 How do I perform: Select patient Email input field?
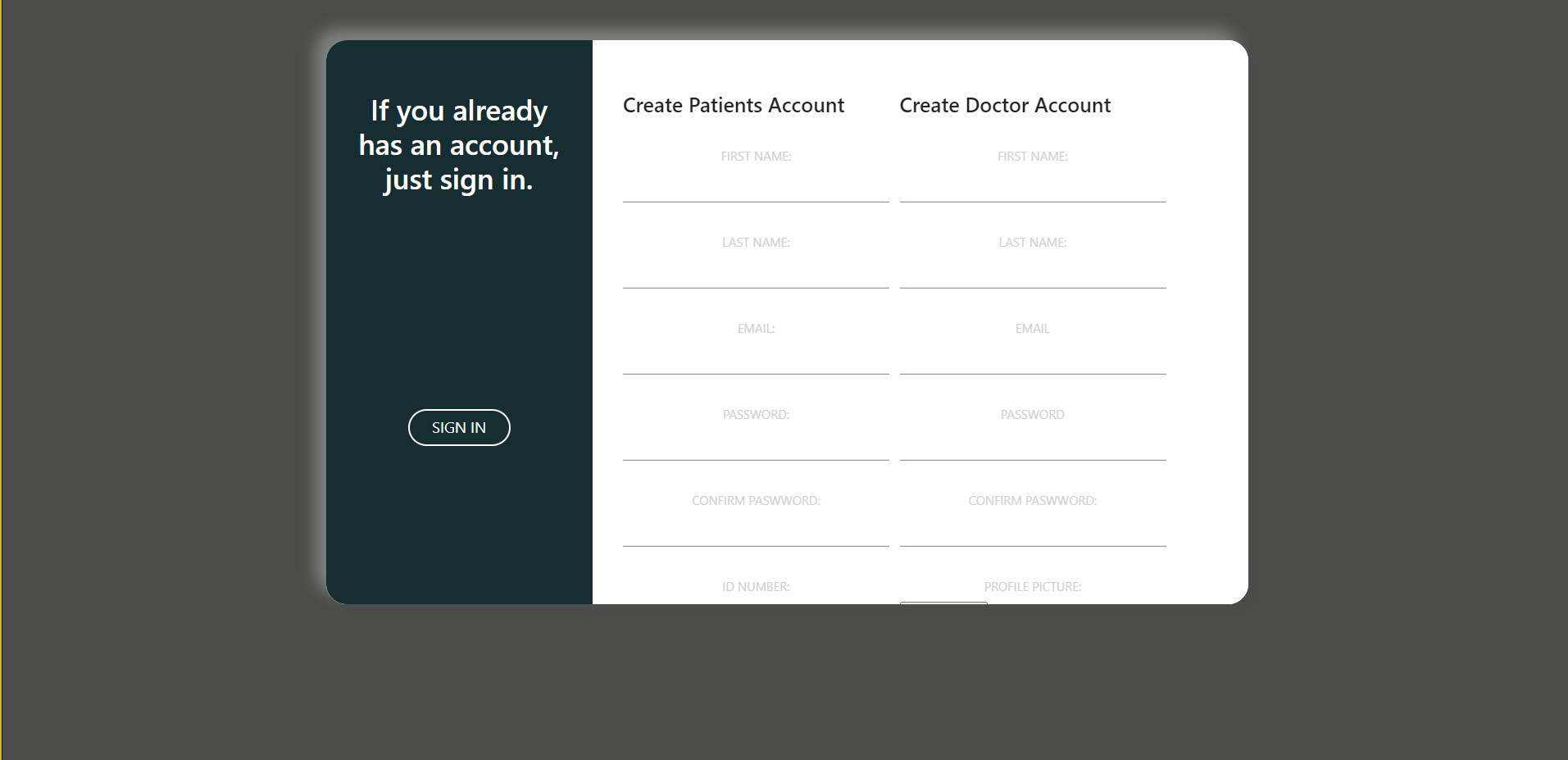tap(756, 358)
